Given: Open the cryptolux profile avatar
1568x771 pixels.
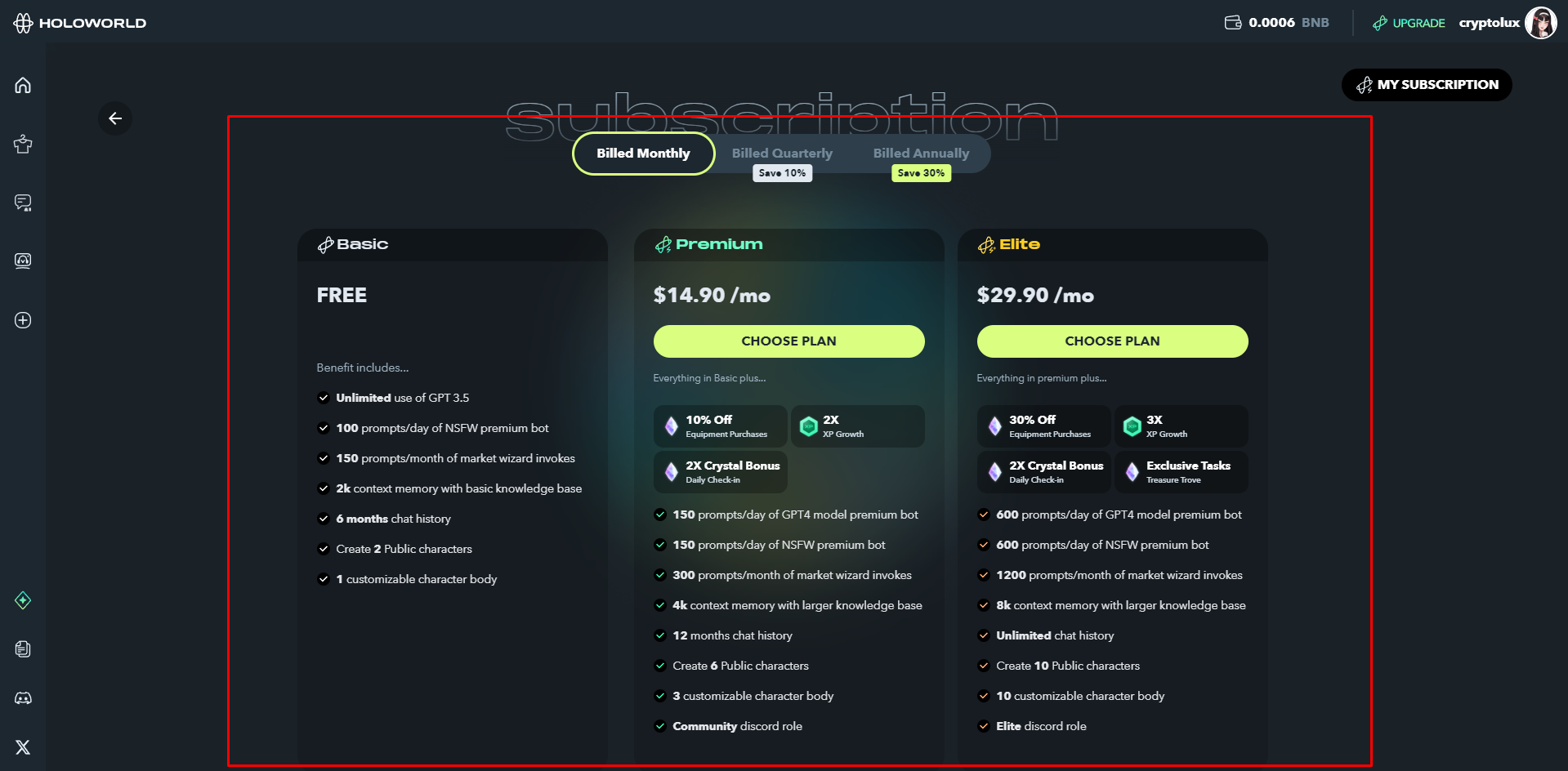Looking at the screenshot, I should (x=1541, y=23).
